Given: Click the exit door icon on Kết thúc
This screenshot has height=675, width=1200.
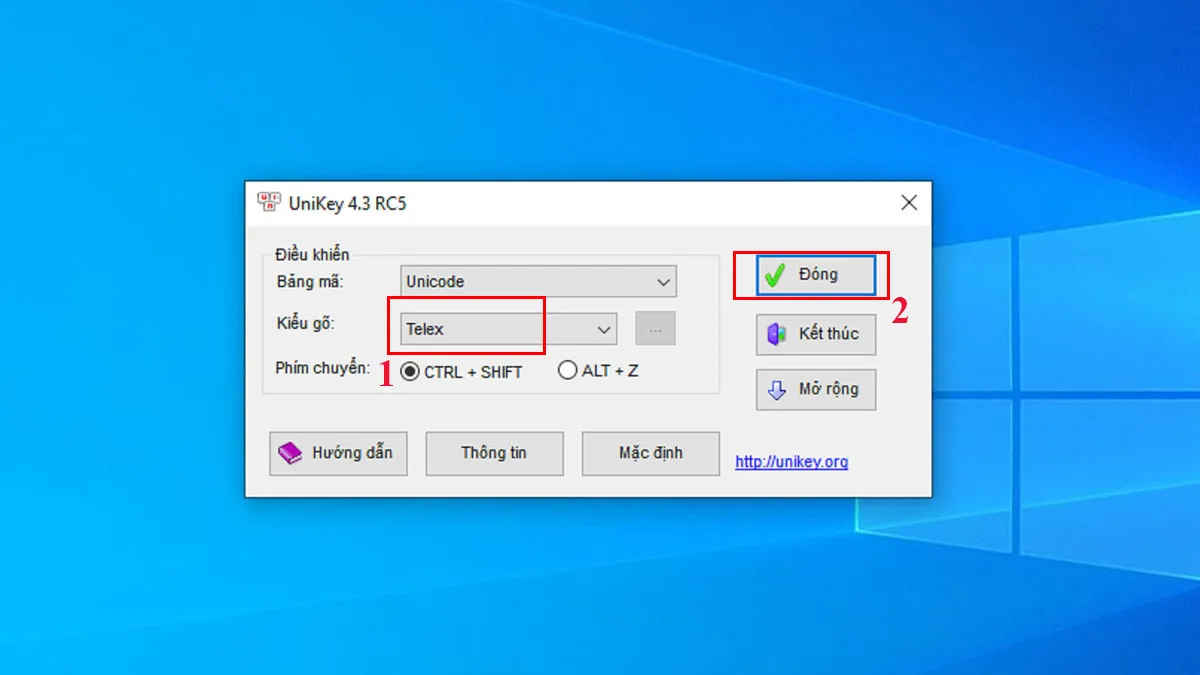Looking at the screenshot, I should coord(777,334).
